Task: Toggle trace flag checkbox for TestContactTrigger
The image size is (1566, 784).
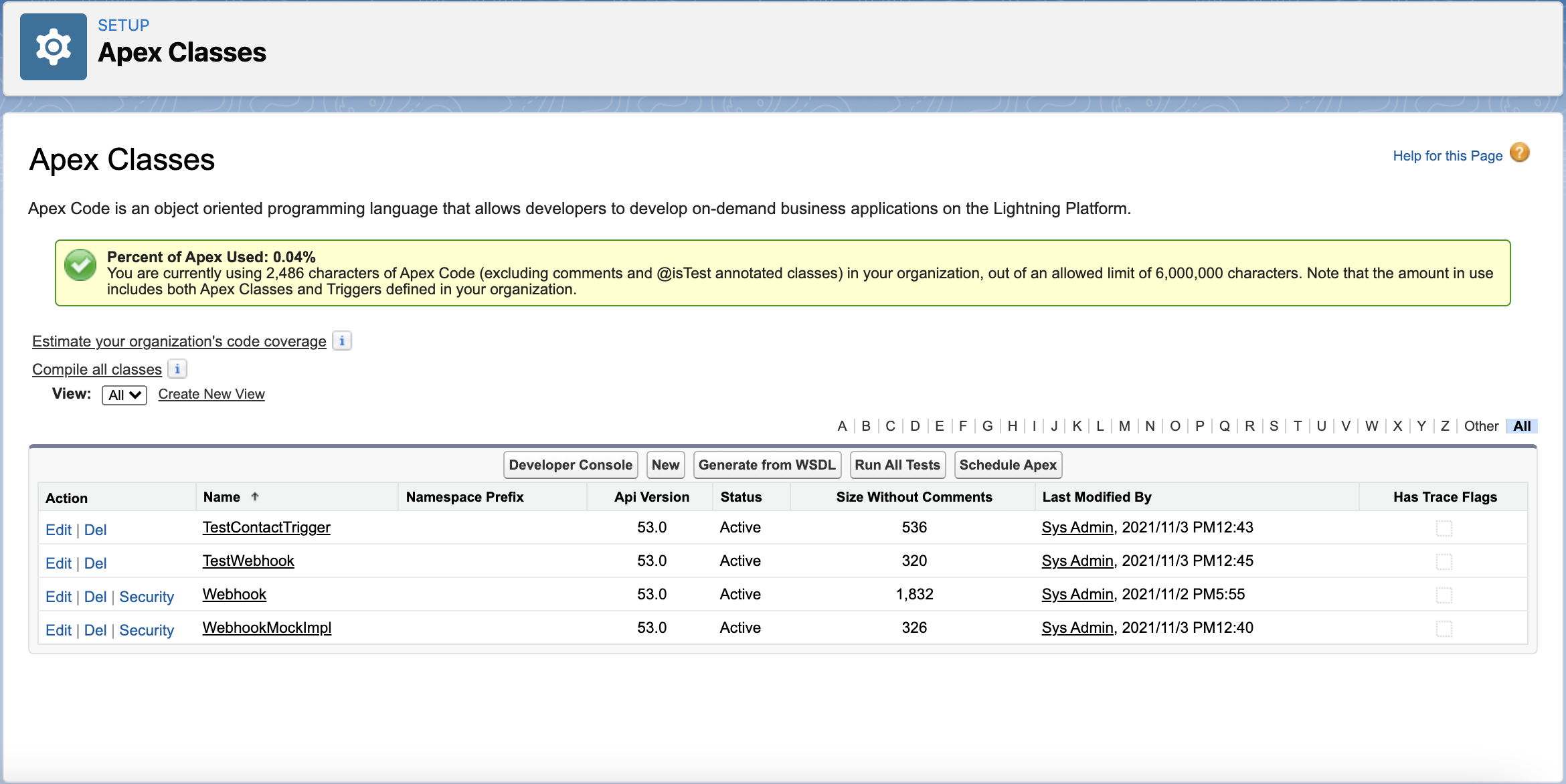Action: (1444, 528)
